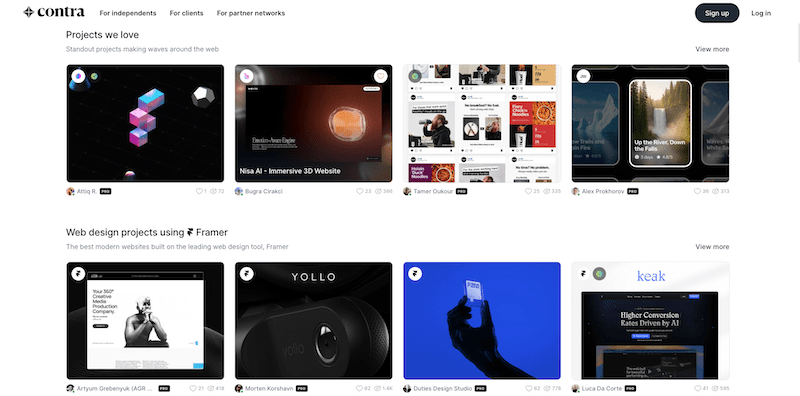Open Morten Korshavn profile name
This screenshot has height=396, width=800.
tap(269, 389)
